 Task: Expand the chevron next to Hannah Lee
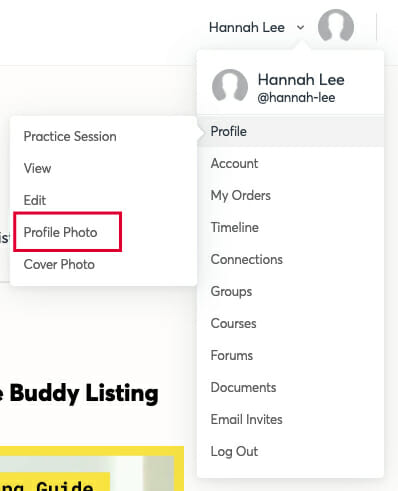tap(301, 27)
